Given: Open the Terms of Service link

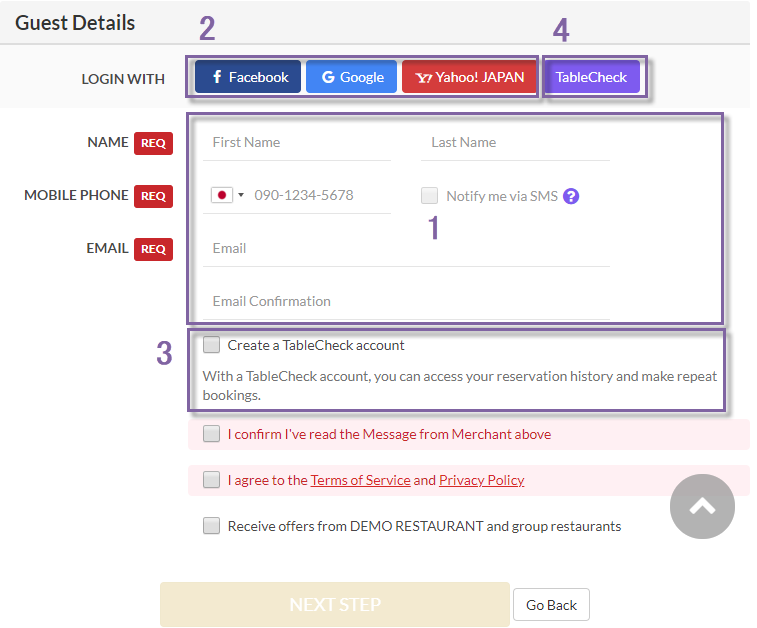Looking at the screenshot, I should (360, 480).
